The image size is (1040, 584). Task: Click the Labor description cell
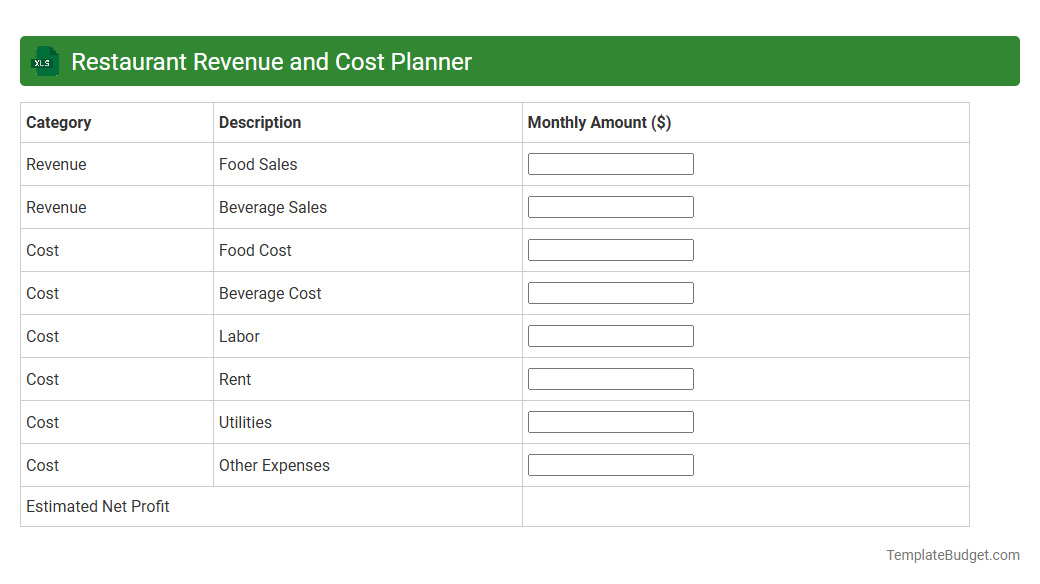coord(239,336)
